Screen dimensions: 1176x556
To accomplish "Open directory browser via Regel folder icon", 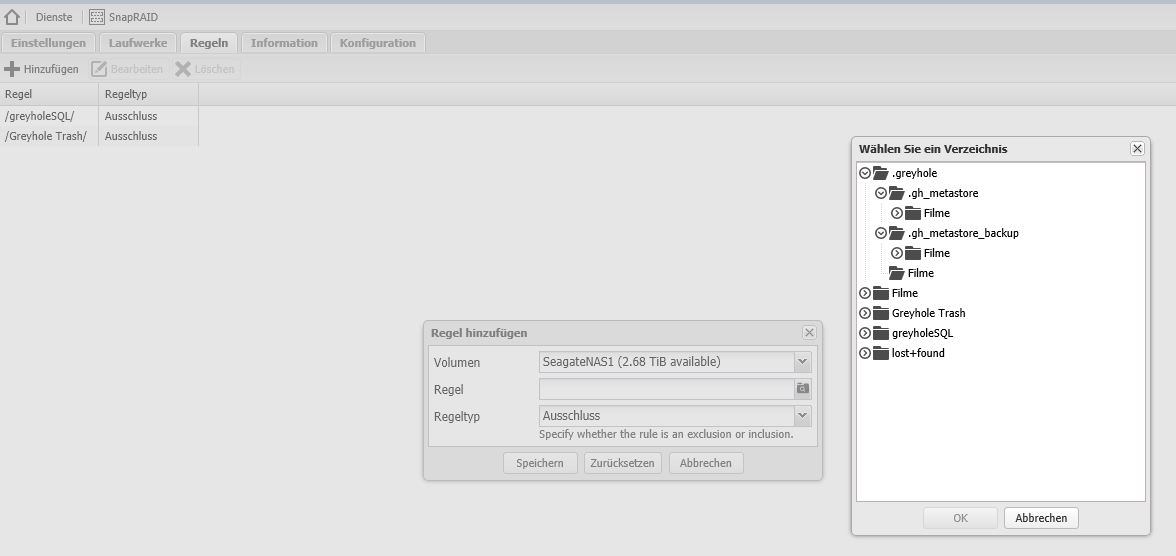I will click(803, 389).
